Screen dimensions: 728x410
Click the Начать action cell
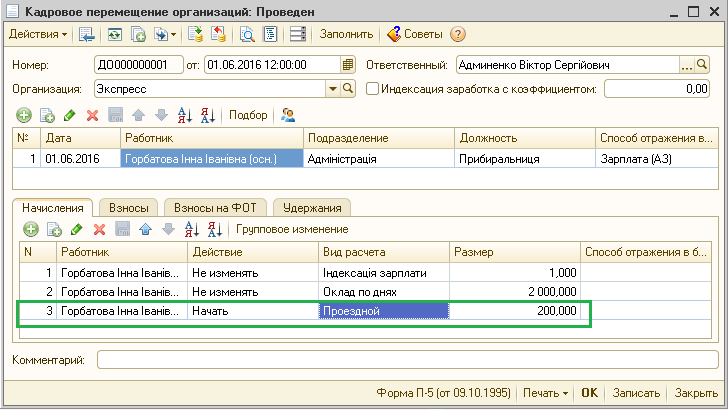click(x=253, y=311)
